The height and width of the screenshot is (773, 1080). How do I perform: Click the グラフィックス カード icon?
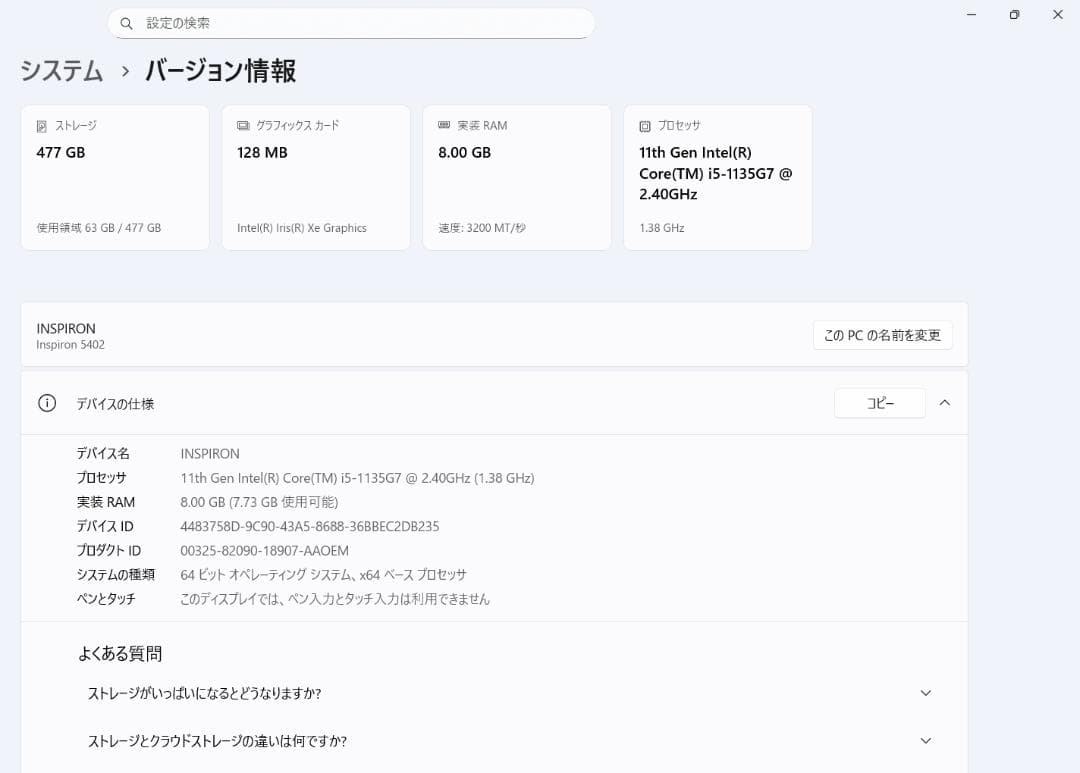241,125
